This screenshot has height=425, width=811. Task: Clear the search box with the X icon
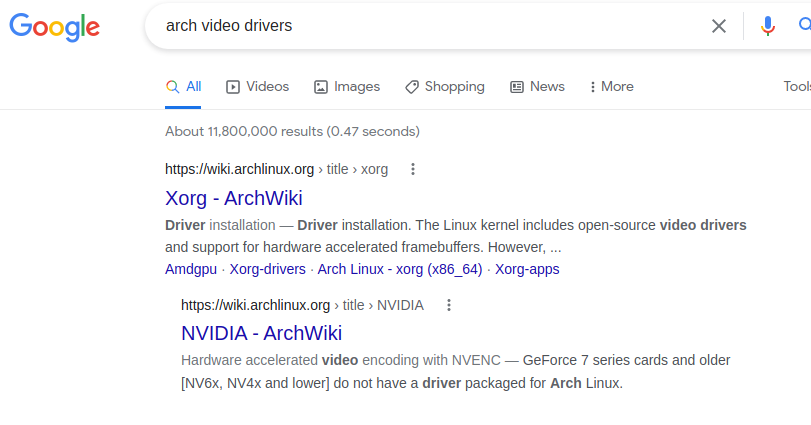(718, 26)
